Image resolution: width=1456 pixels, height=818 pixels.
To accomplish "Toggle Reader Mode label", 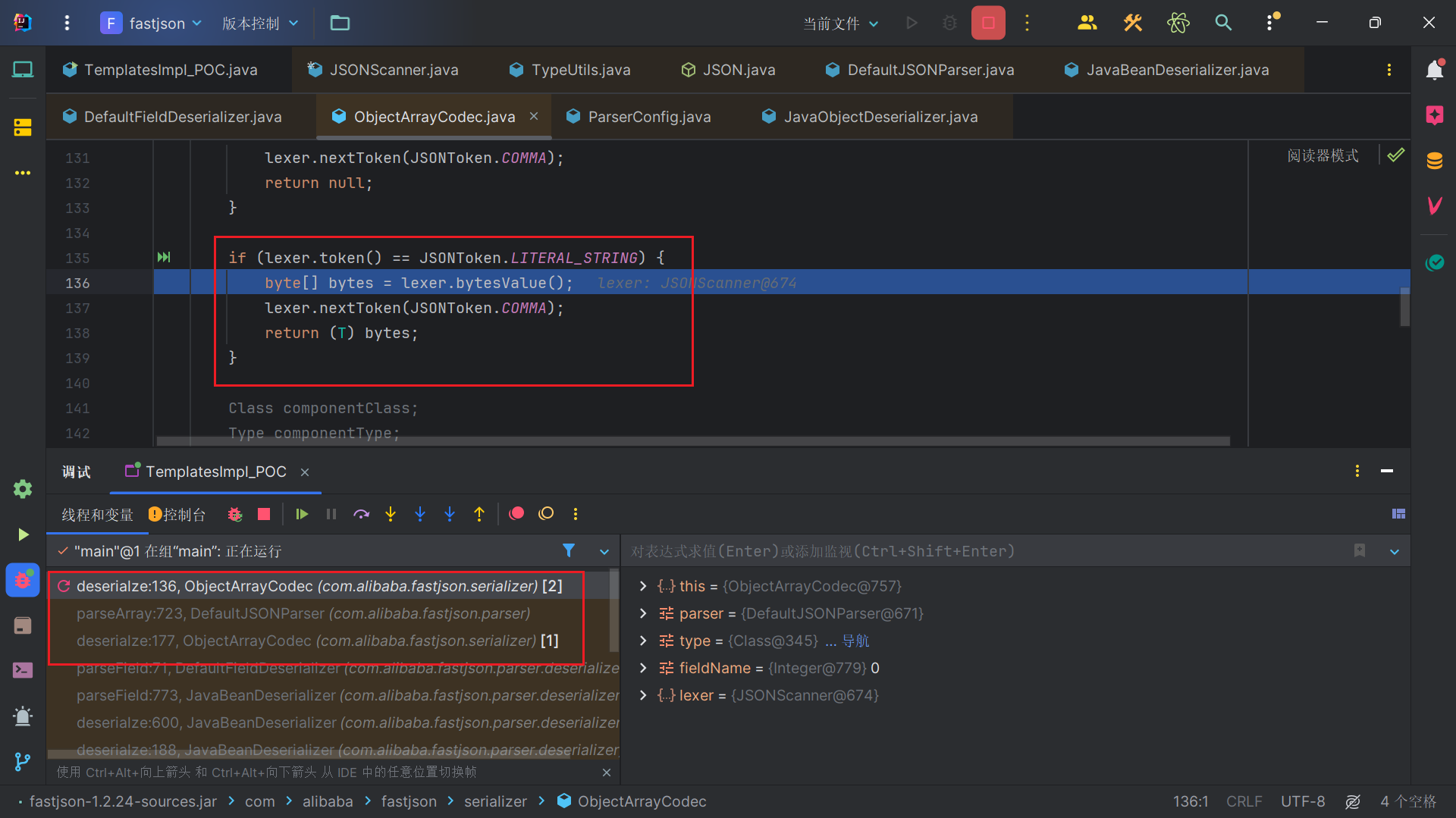I will click(x=1323, y=155).
